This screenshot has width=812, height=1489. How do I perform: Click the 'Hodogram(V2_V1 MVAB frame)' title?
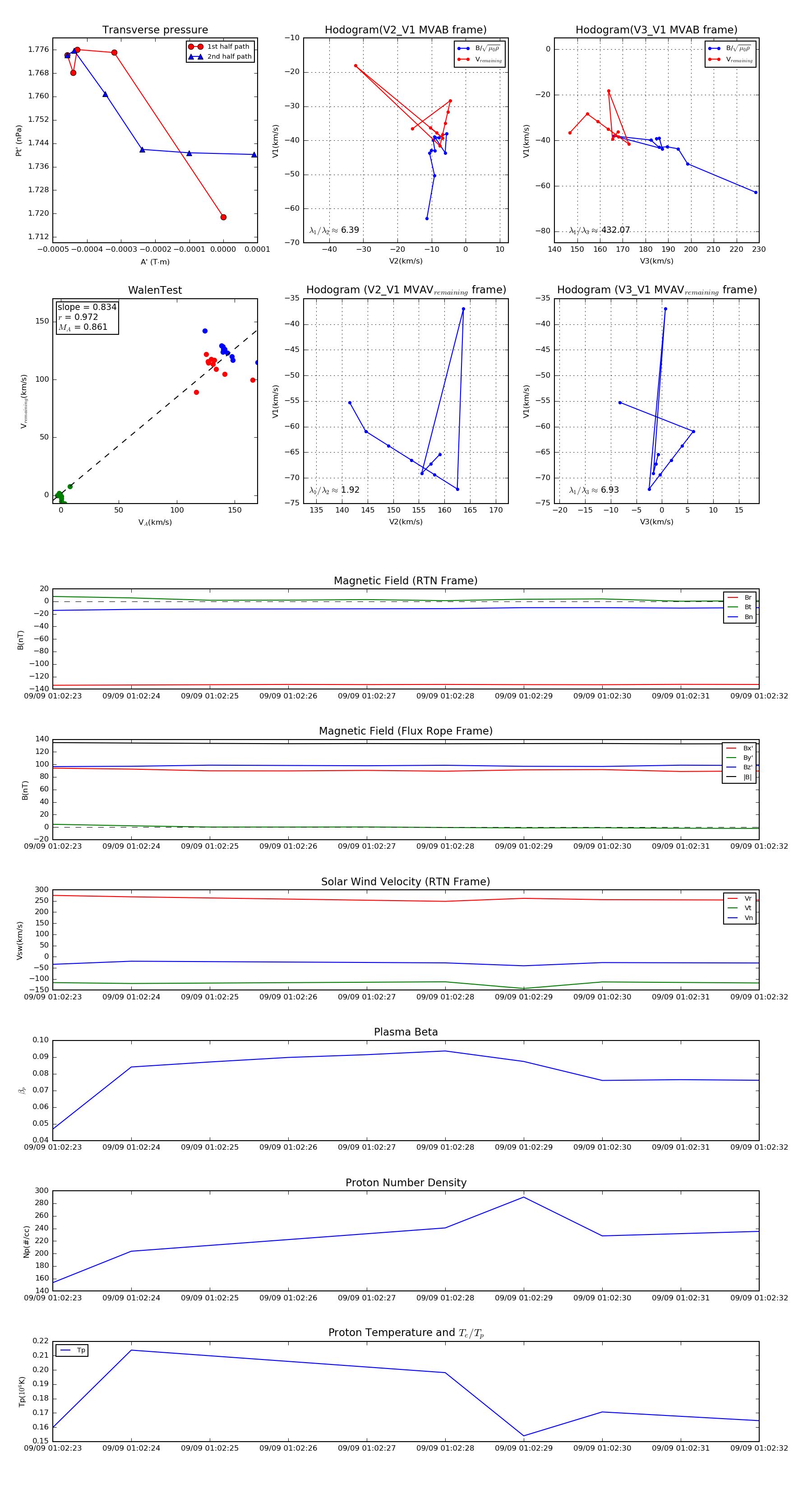[406, 30]
